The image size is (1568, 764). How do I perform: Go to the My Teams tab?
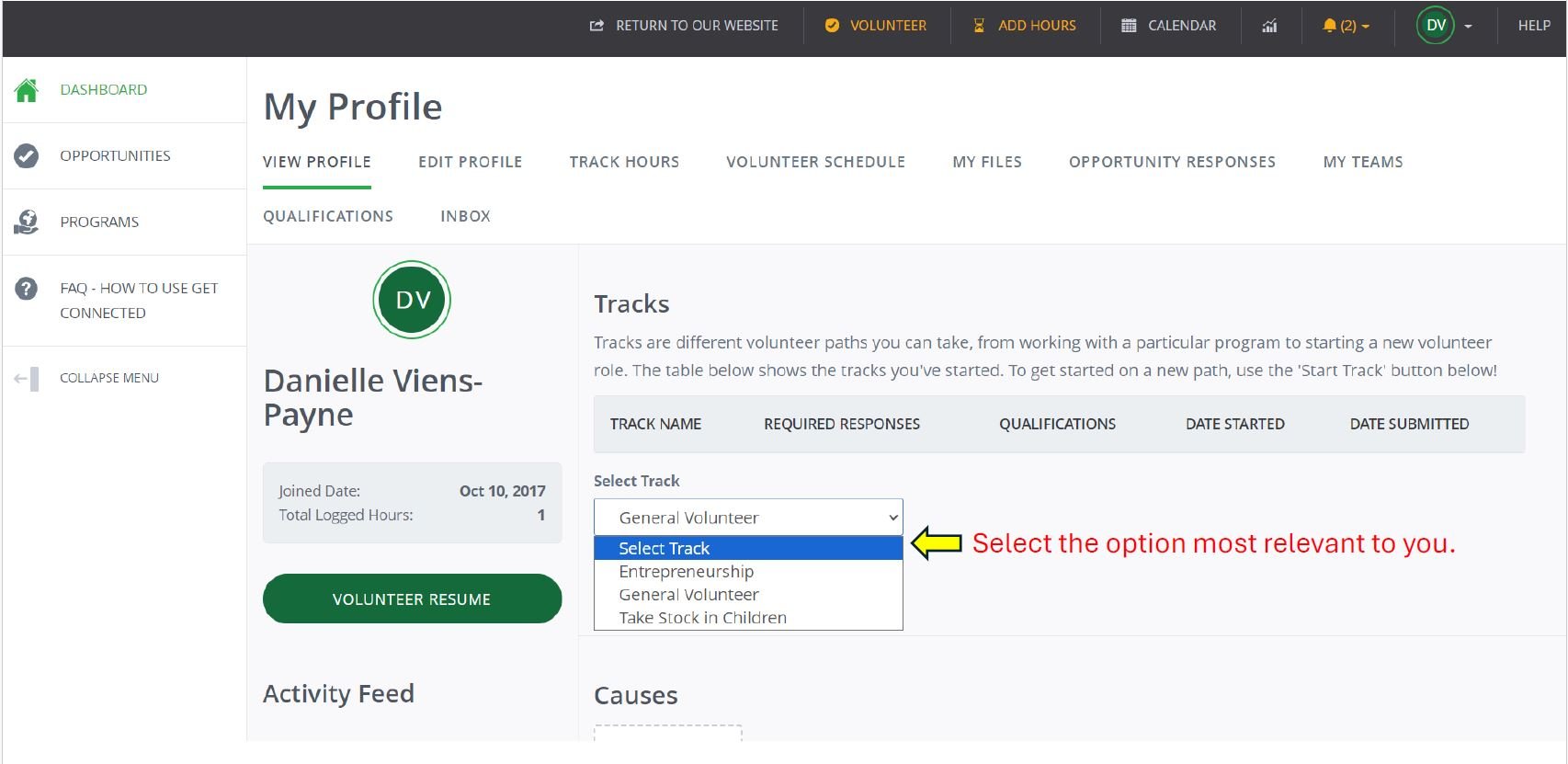click(x=1363, y=162)
